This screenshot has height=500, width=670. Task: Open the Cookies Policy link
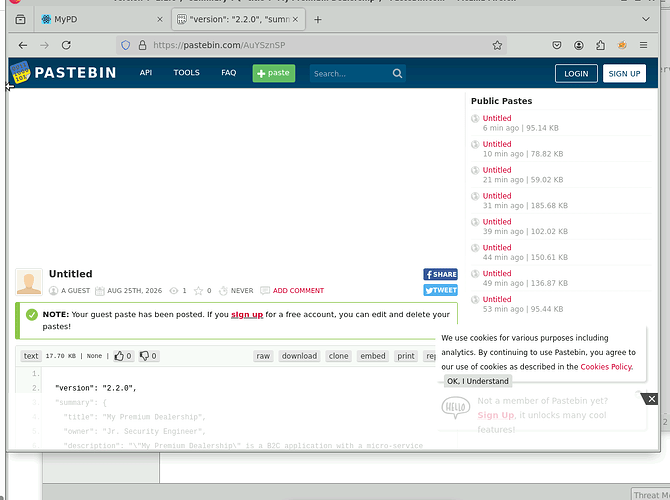click(x=606, y=367)
